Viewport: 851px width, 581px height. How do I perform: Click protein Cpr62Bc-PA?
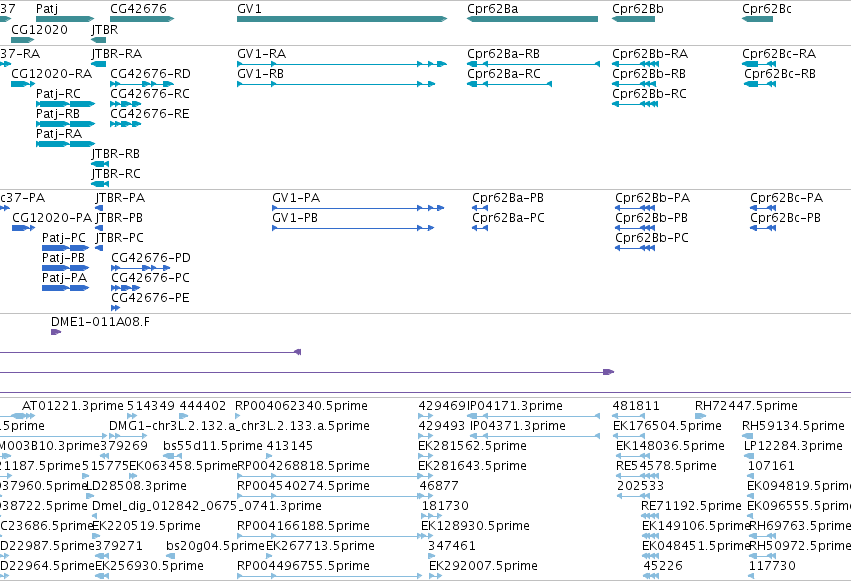click(763, 208)
